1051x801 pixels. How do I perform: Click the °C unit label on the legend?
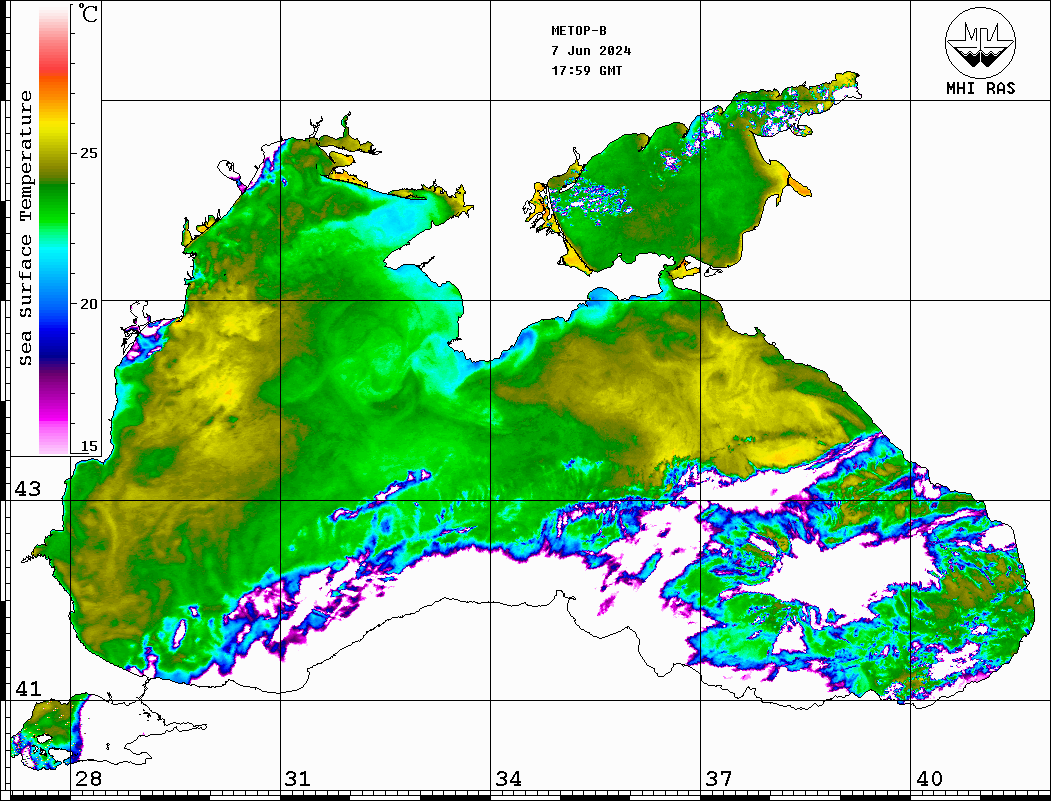tap(88, 13)
